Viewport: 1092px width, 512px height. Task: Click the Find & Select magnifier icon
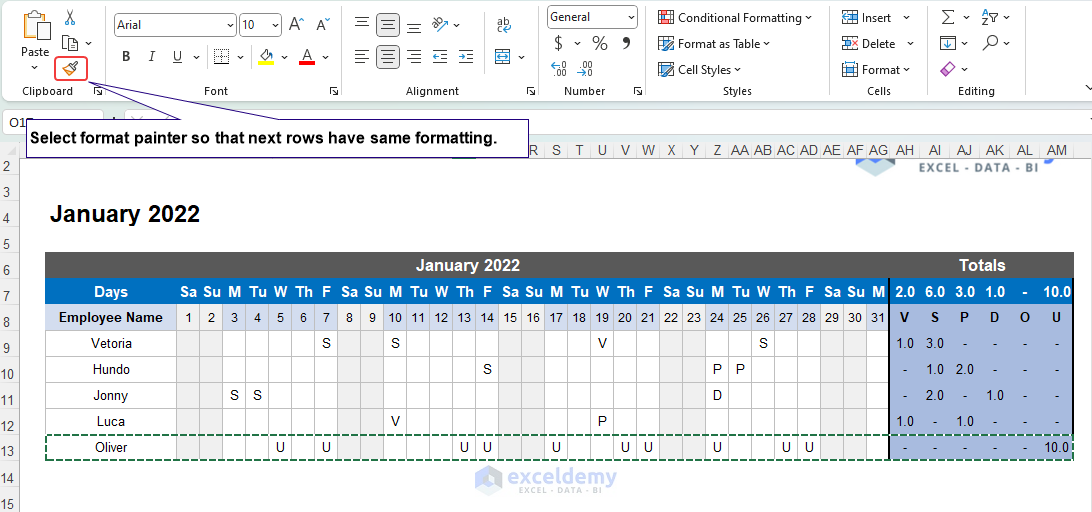pyautogui.click(x=990, y=43)
